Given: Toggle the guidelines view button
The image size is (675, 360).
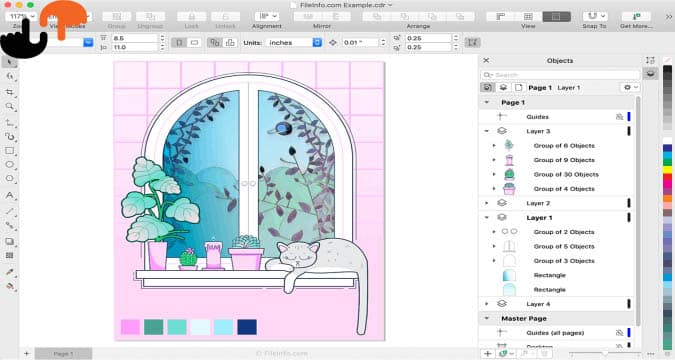Looking at the screenshot, I should pyautogui.click(x=557, y=17).
